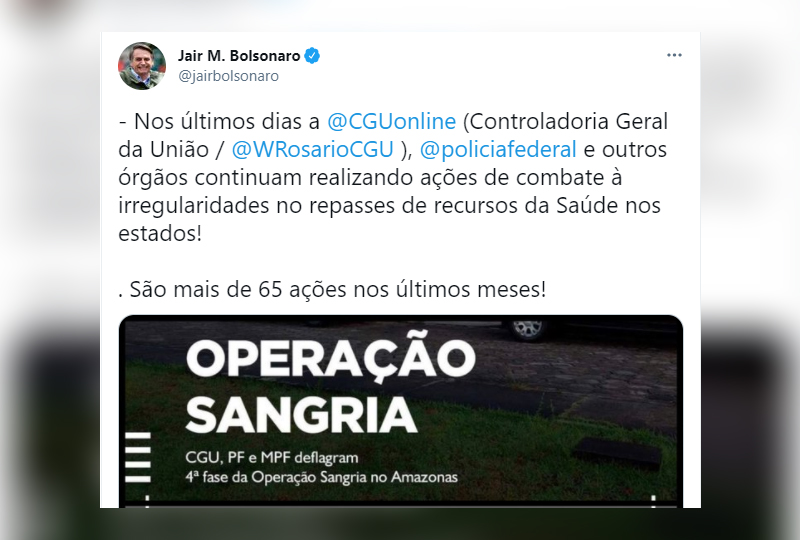Open the @policiafederal mention
Viewport: 800px width, 540px height.
point(498,150)
